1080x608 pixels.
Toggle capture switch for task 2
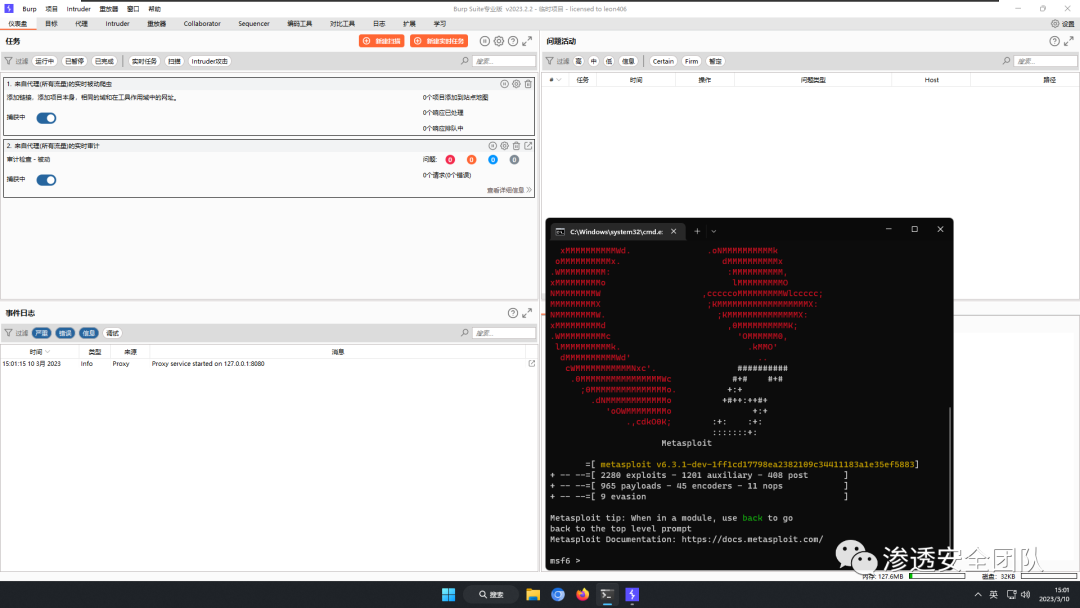[x=46, y=180]
